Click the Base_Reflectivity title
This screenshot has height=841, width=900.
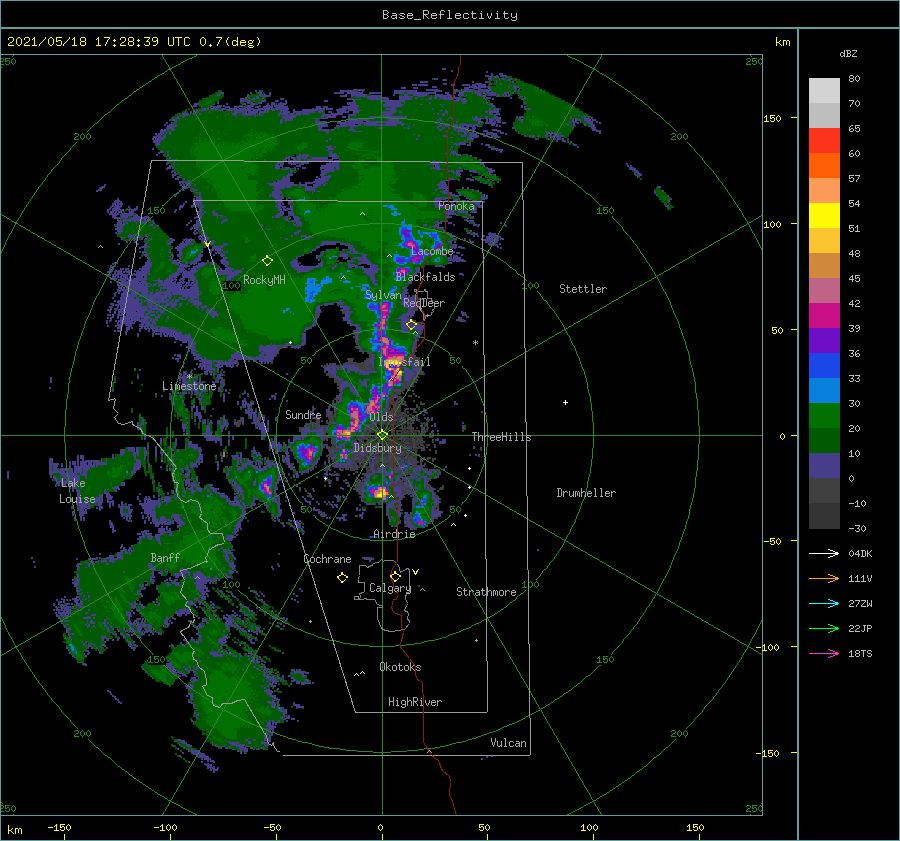(450, 15)
